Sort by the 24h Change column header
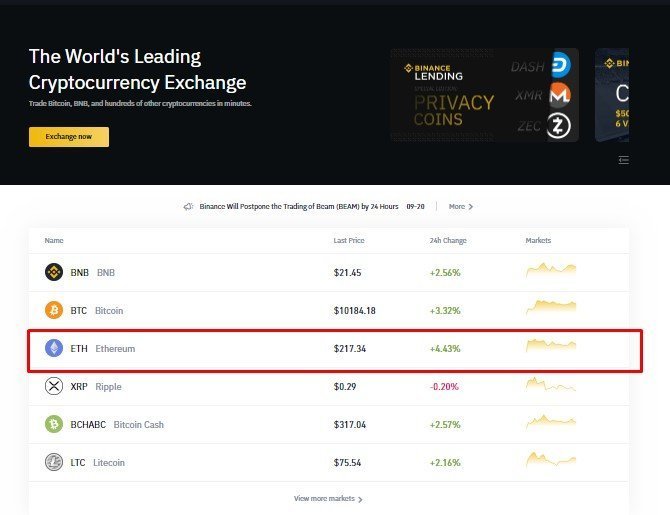Viewport: 670px width, 515px height. pos(448,240)
